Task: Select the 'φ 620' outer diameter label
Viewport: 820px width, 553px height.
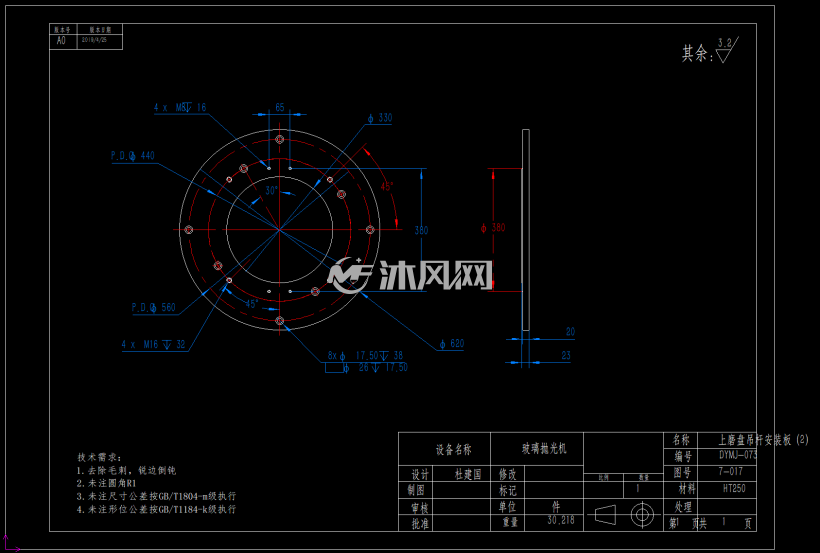Action: [452, 344]
